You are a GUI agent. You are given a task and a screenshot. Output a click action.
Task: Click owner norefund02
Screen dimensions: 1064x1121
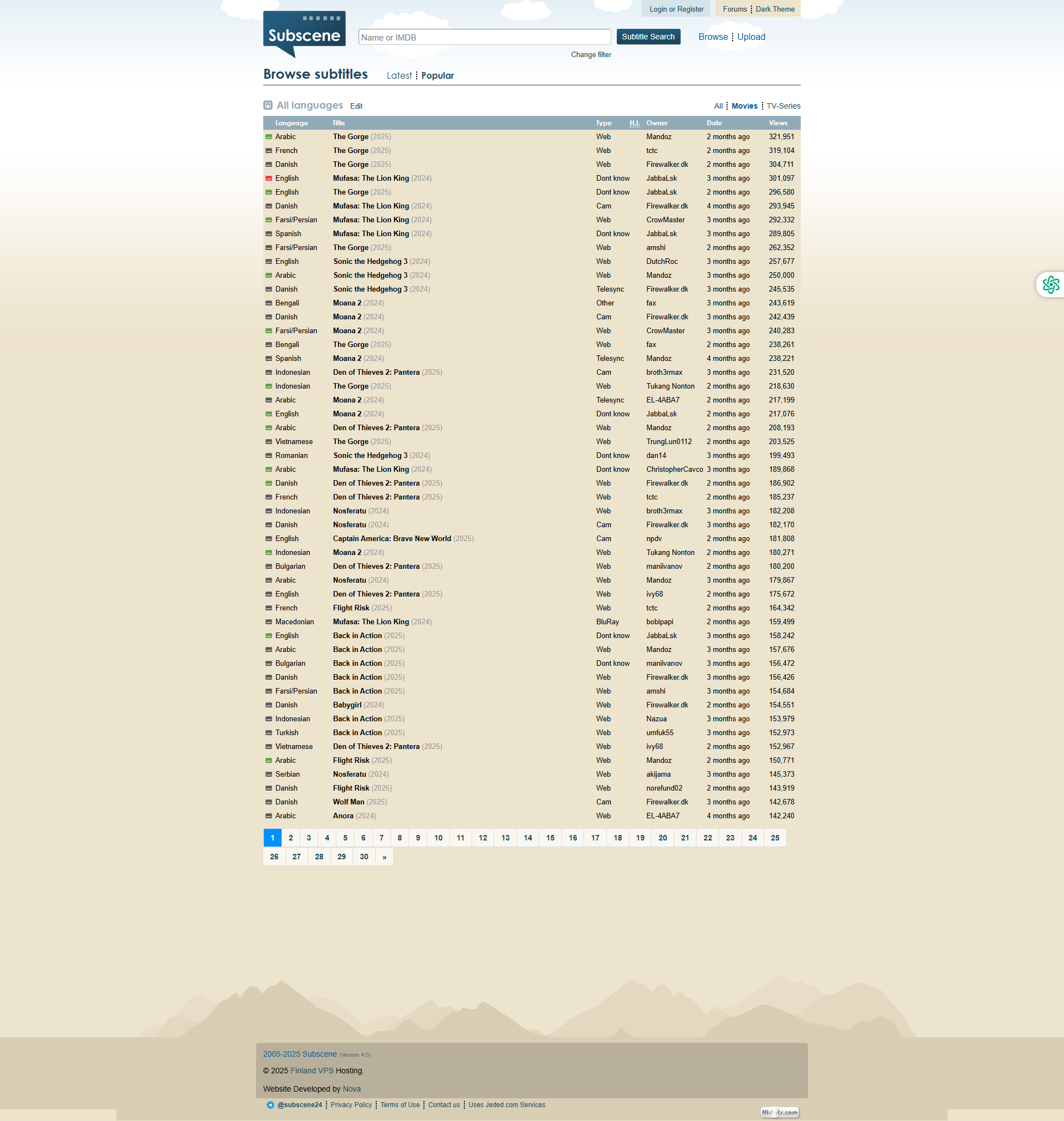click(664, 788)
